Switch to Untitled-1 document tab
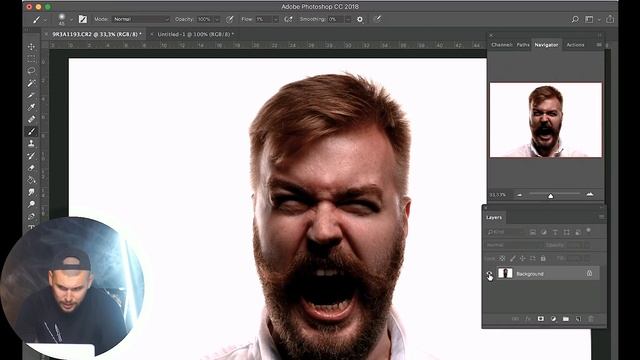This screenshot has width=640, height=360. click(x=196, y=34)
